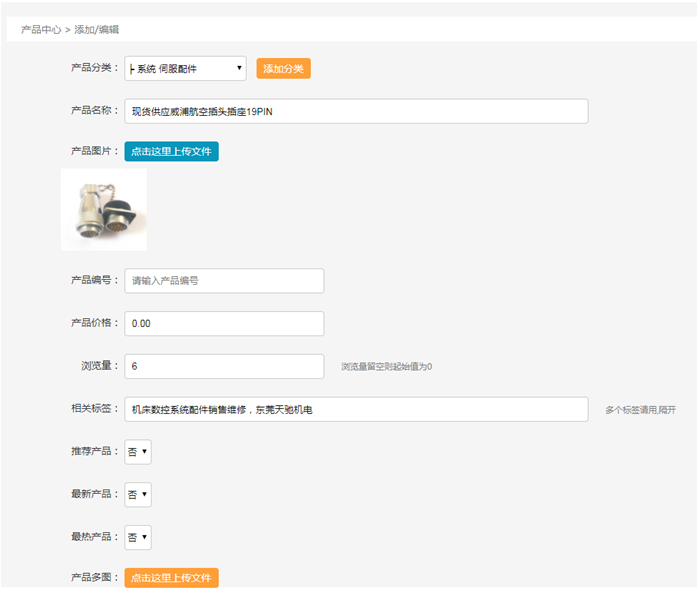This screenshot has width=698, height=591.
Task: Click the 添加/编辑 breadcrumb item
Action: (96, 30)
